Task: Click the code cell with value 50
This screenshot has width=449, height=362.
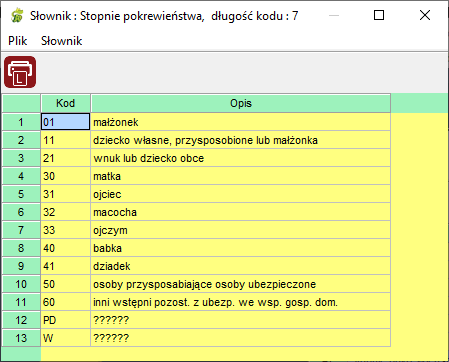Action: click(66, 284)
